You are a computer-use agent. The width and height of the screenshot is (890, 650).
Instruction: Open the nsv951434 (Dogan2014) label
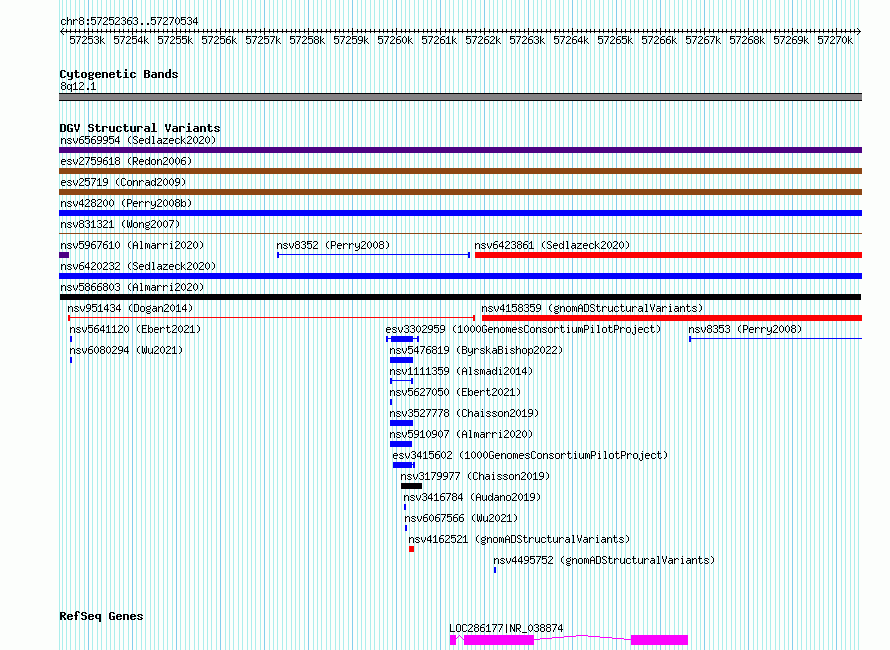pos(130,308)
